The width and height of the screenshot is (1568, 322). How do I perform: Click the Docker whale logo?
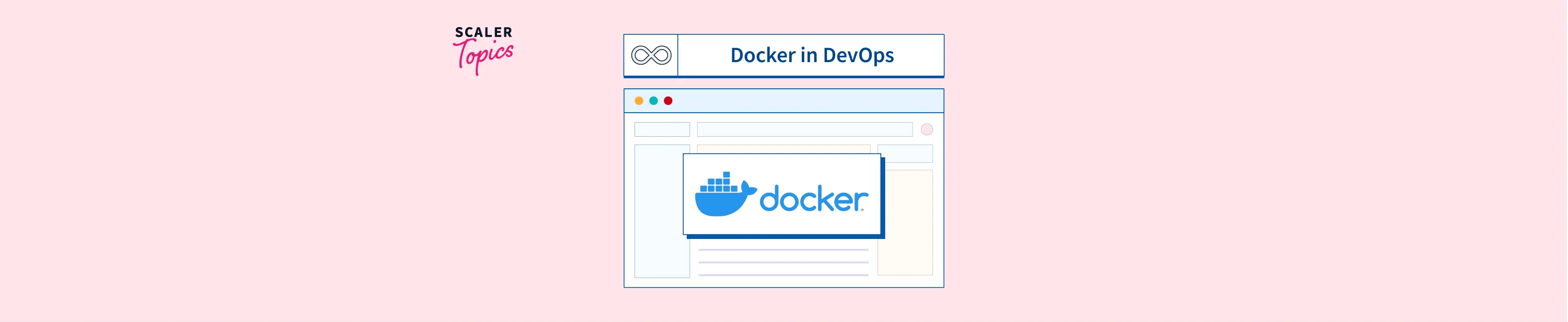[x=724, y=195]
